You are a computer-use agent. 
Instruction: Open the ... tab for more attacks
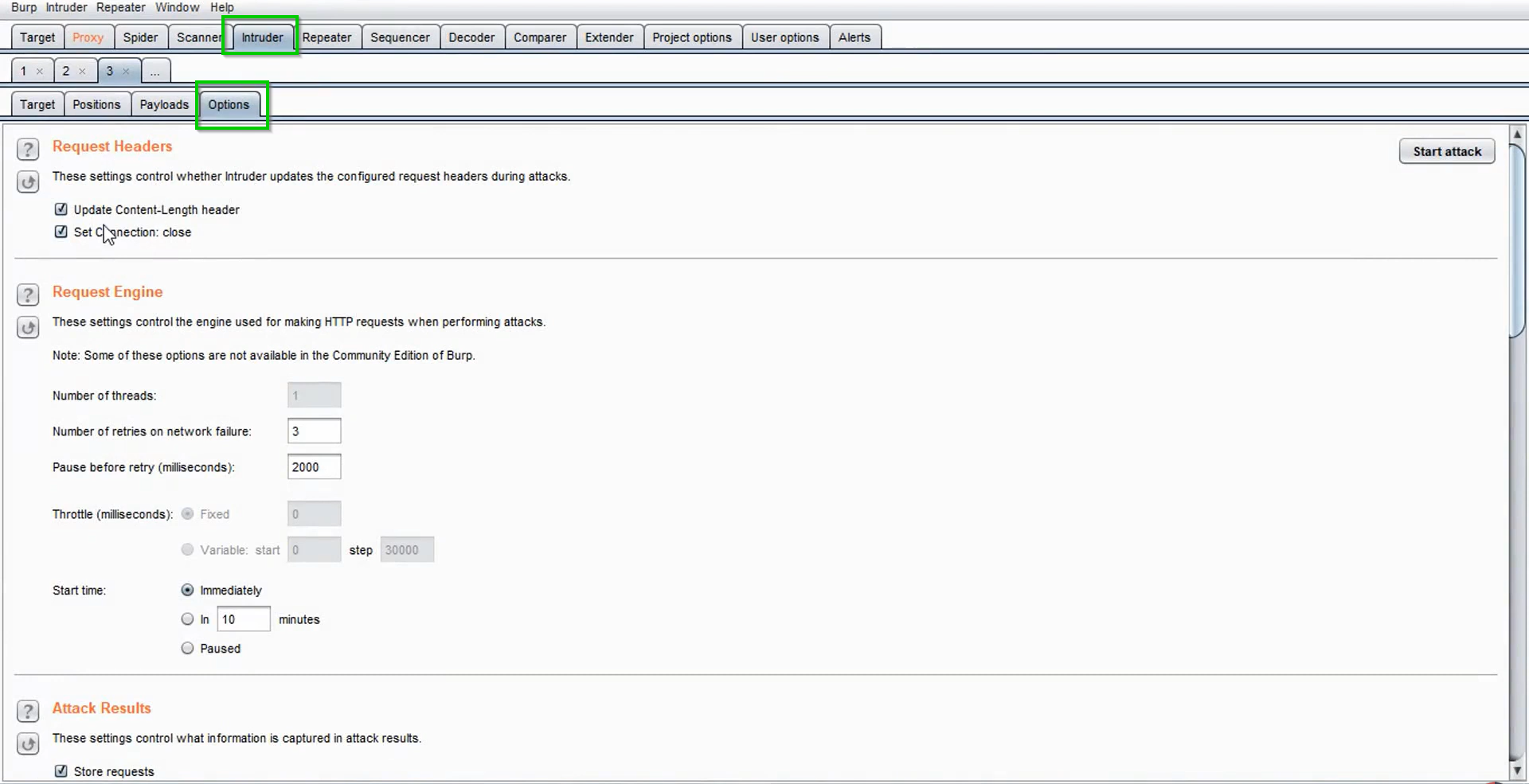[x=155, y=70]
